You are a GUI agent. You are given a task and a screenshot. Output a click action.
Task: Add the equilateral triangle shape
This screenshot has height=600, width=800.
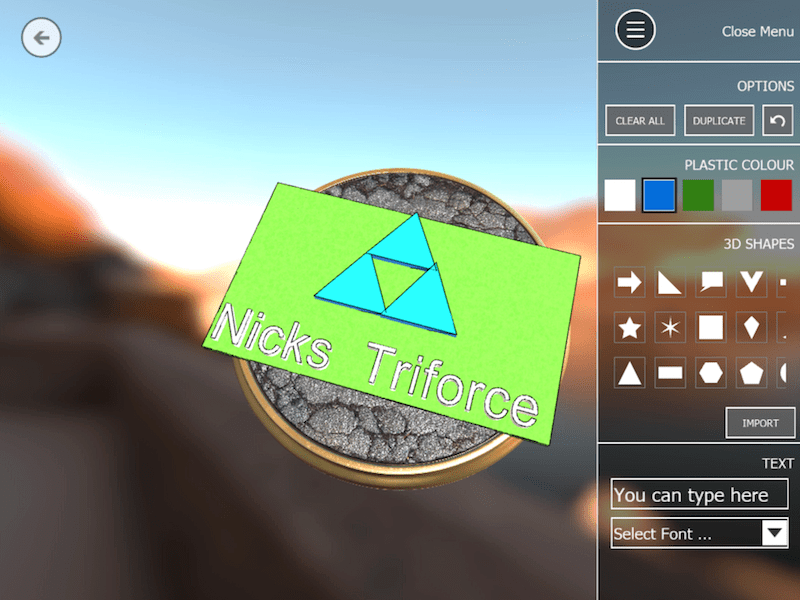[x=630, y=372]
